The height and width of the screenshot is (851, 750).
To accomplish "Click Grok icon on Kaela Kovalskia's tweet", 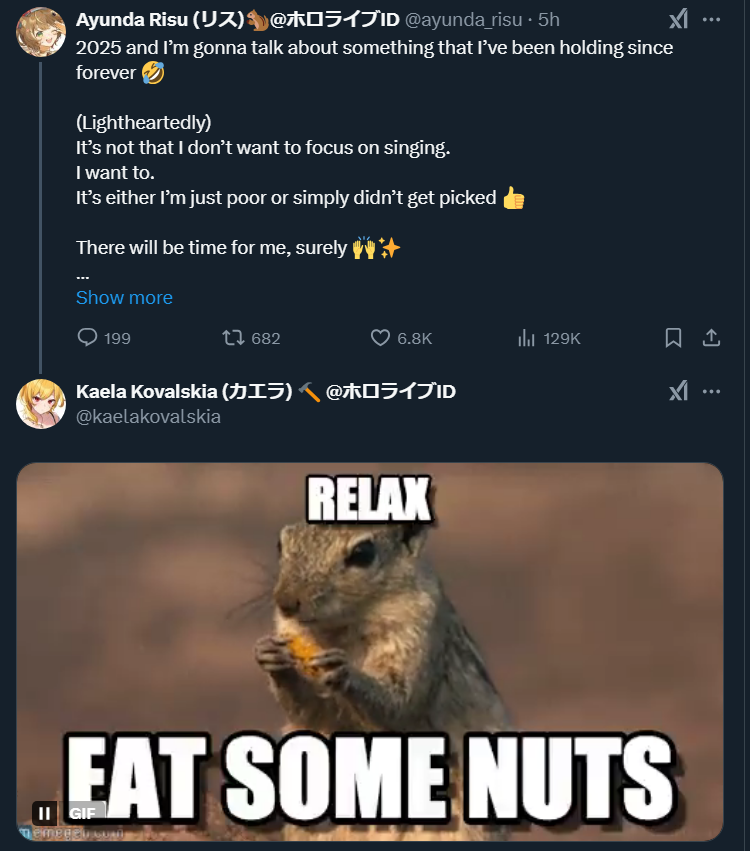I will coord(678,391).
